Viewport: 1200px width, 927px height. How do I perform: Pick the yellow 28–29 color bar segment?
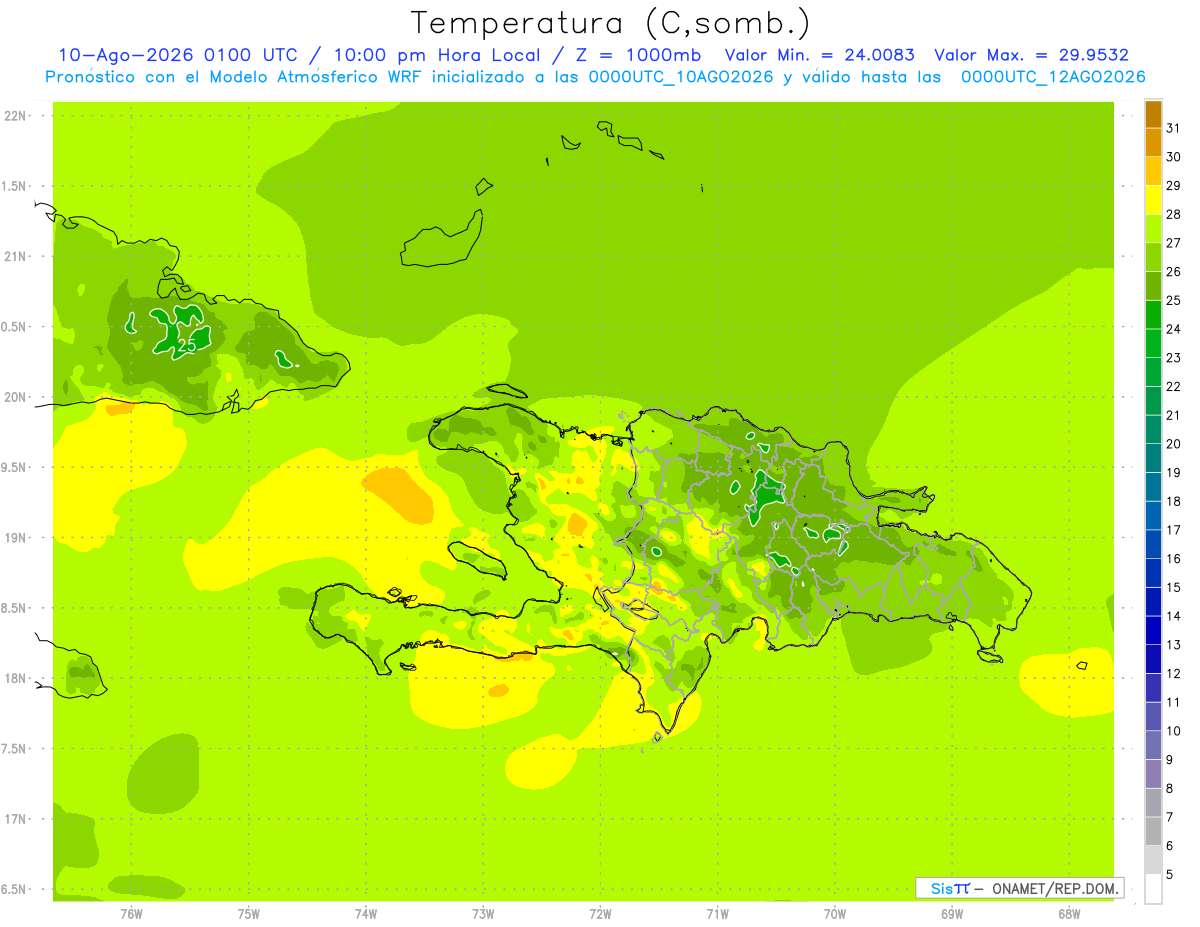click(1153, 199)
